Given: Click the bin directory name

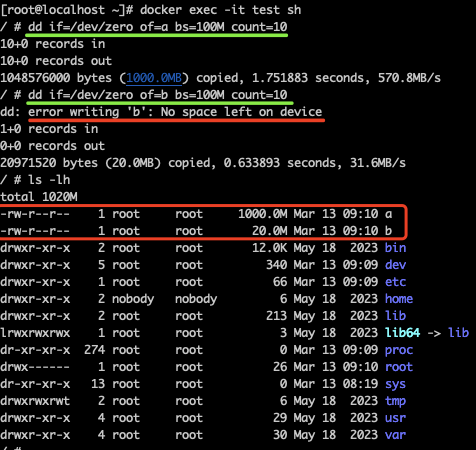Looking at the screenshot, I should click(395, 248).
